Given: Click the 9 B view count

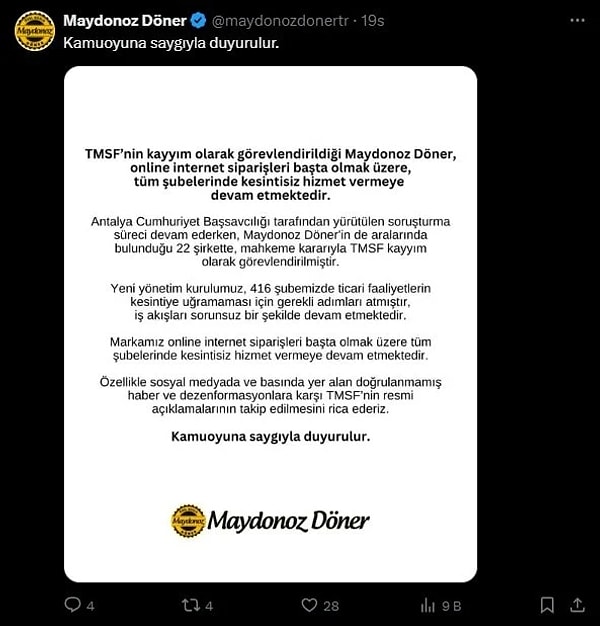Looking at the screenshot, I should point(452,606).
